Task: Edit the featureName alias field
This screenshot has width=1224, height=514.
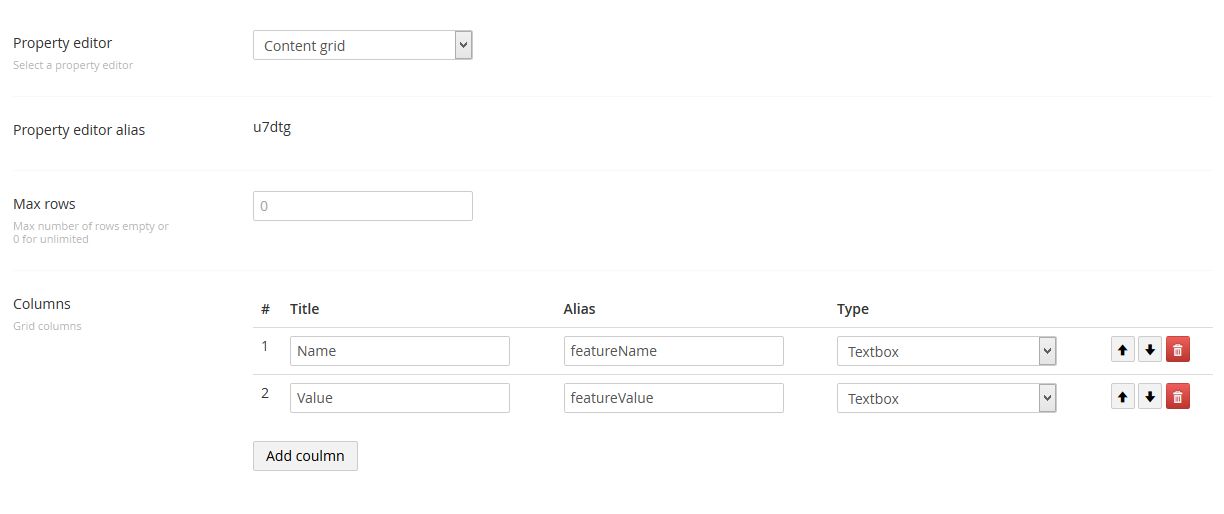Action: [x=673, y=351]
